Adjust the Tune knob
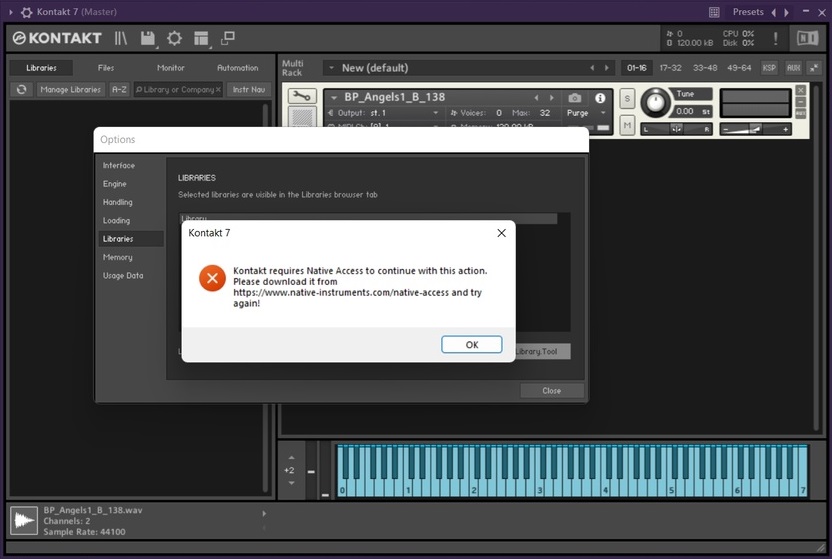 pos(656,101)
